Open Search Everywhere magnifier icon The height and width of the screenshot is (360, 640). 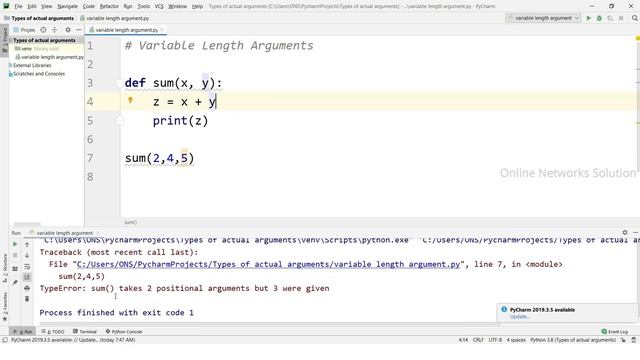click(x=635, y=18)
